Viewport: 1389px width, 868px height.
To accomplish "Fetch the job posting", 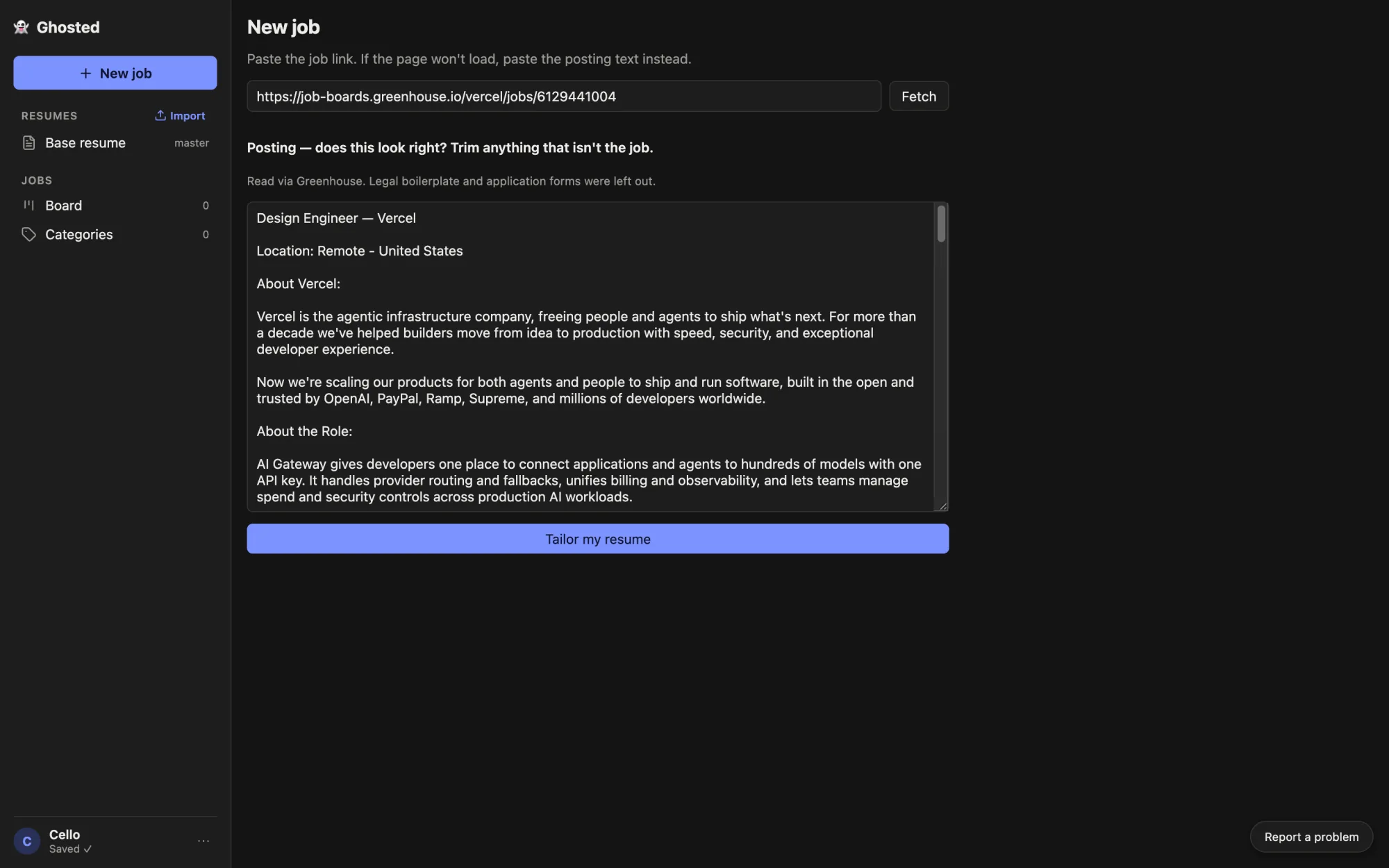I will pyautogui.click(x=919, y=96).
